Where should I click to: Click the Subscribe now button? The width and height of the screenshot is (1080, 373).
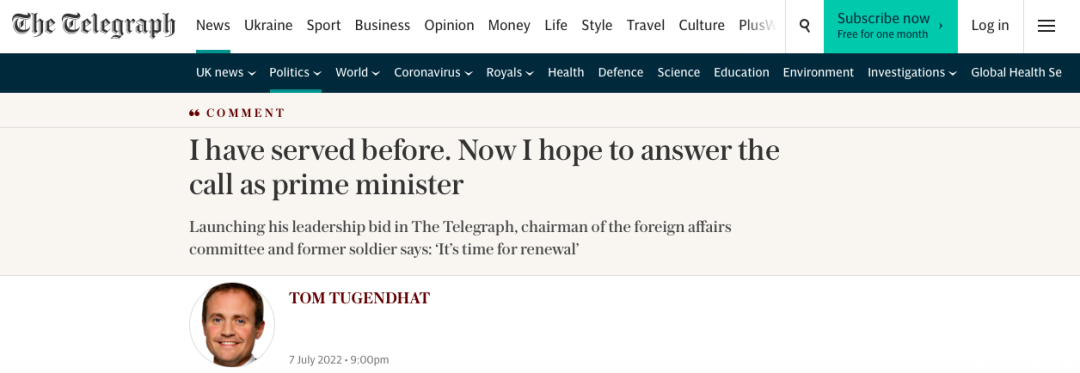coord(891,26)
